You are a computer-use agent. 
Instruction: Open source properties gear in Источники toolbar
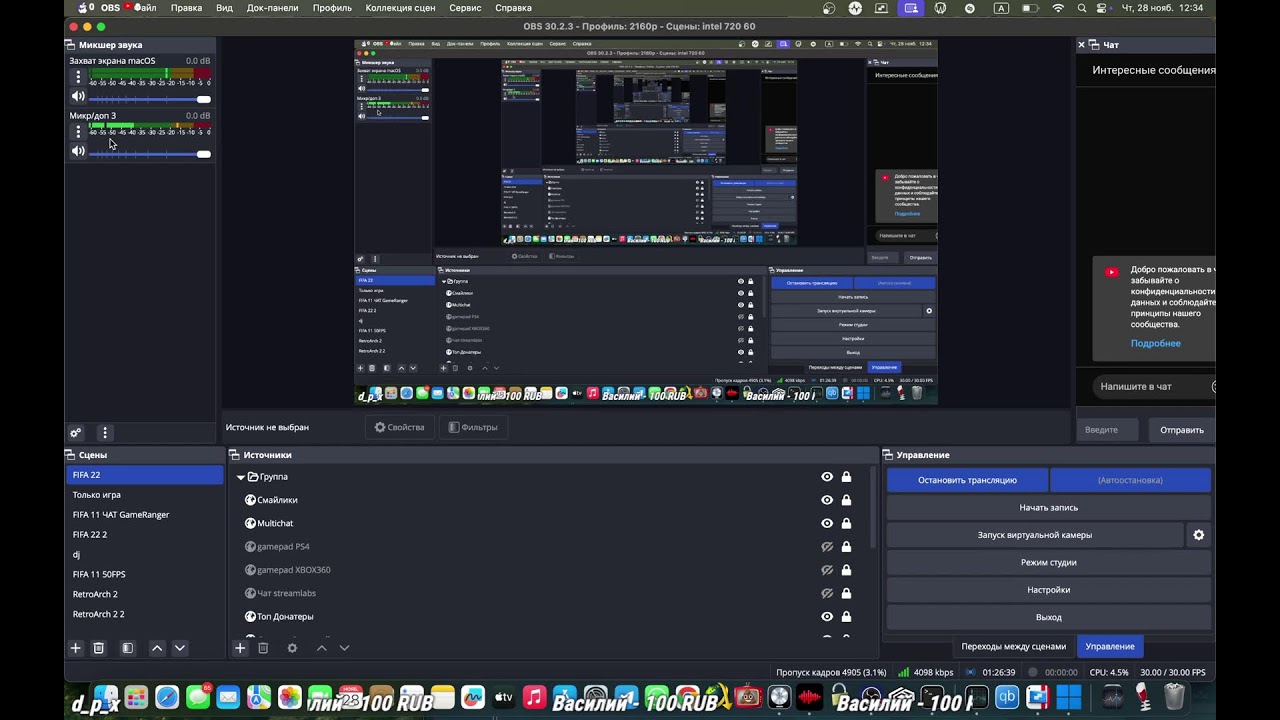click(x=292, y=648)
